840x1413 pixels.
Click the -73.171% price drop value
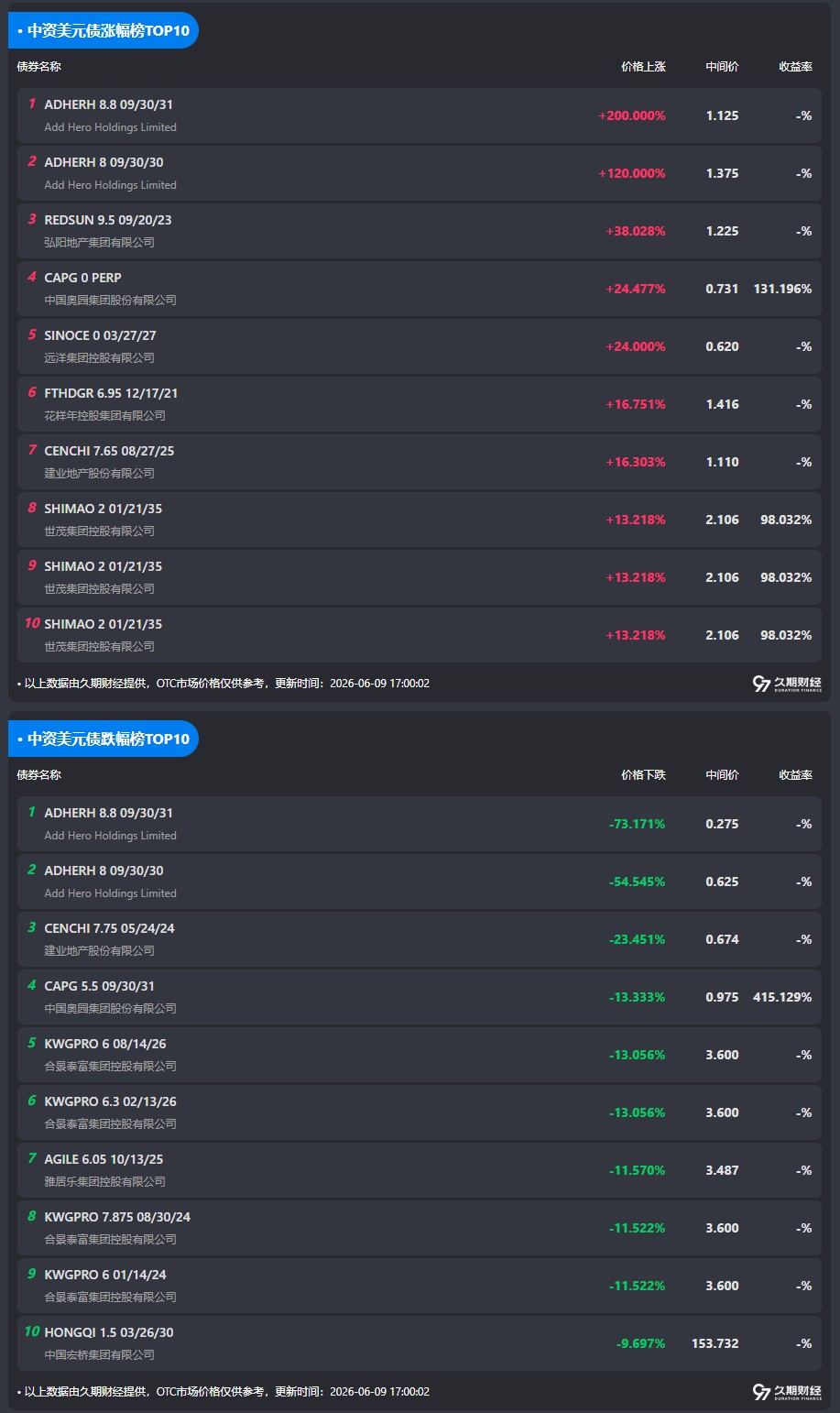click(638, 824)
